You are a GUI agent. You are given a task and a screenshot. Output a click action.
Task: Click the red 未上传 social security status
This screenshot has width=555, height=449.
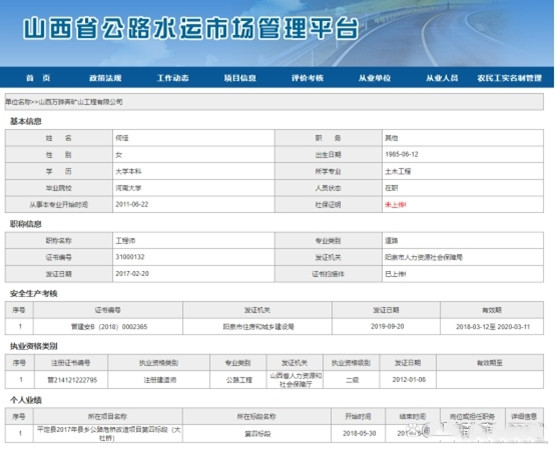[x=395, y=205]
